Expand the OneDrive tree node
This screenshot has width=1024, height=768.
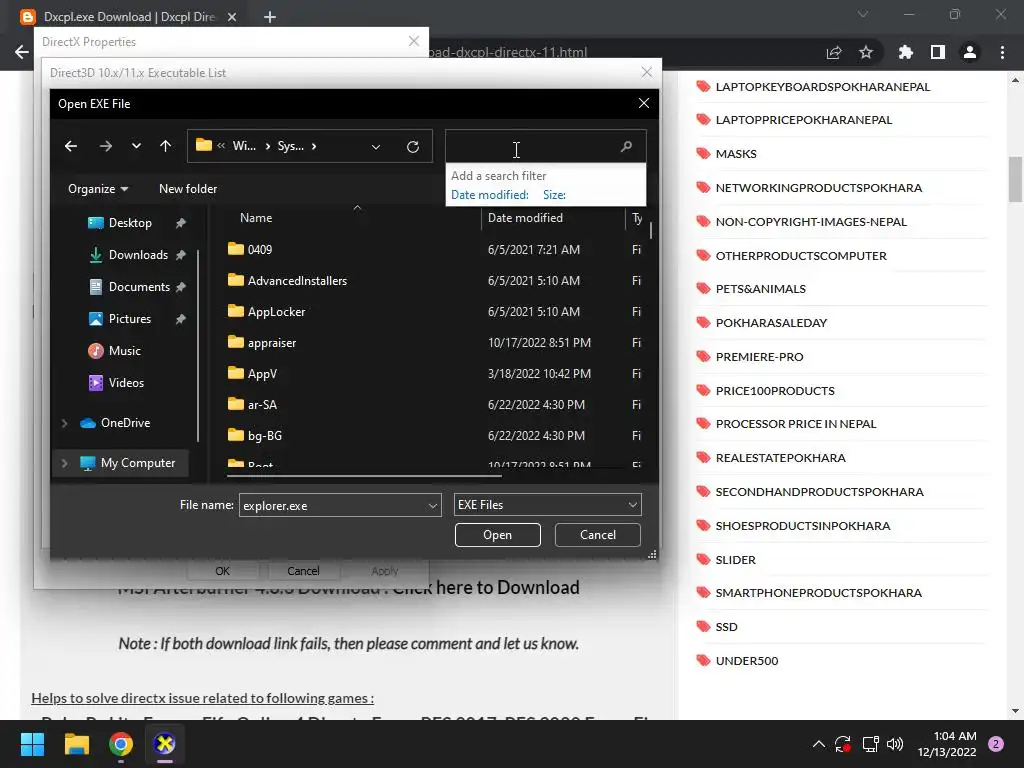click(x=64, y=423)
